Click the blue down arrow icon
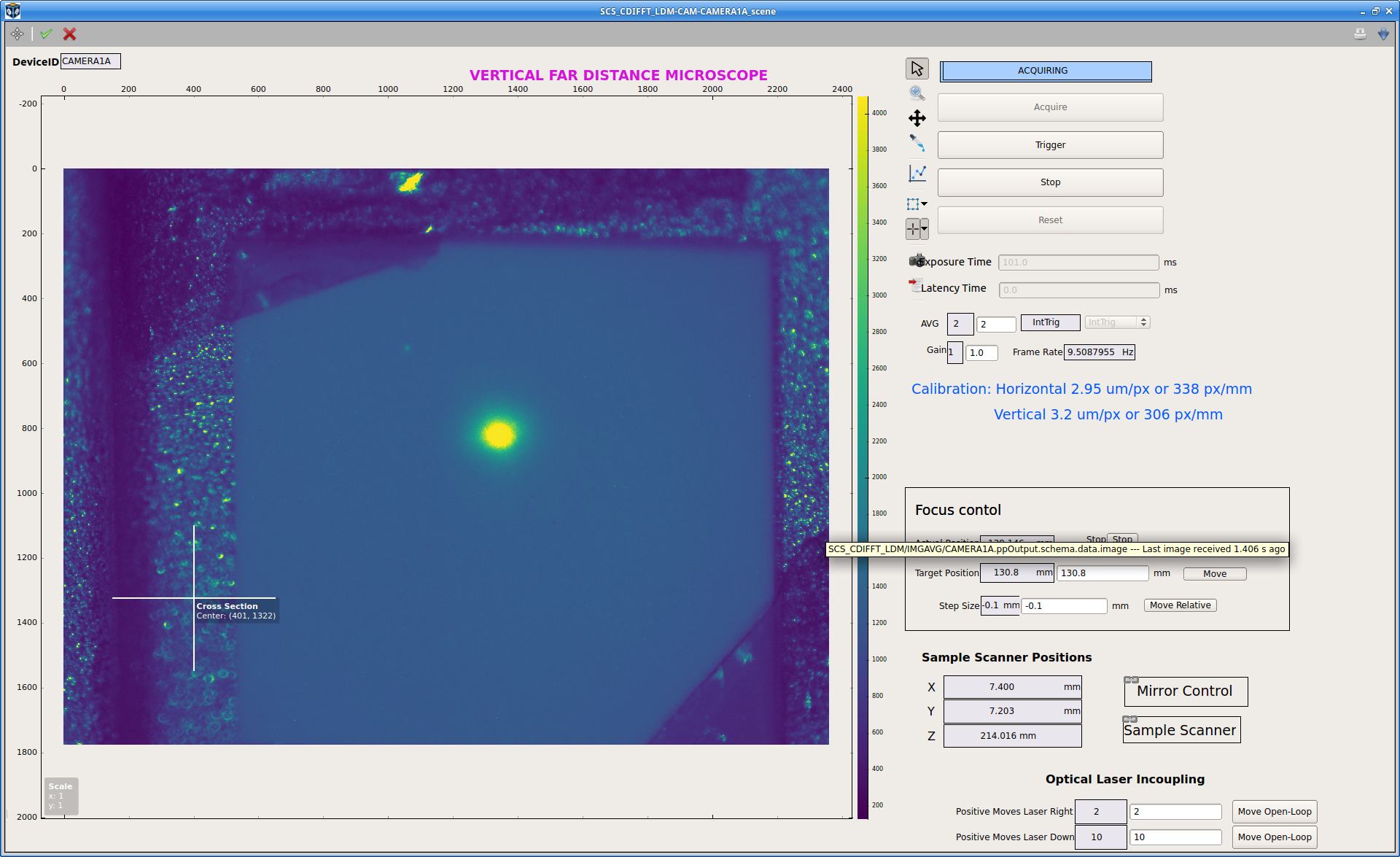The height and width of the screenshot is (857, 1400). click(1383, 34)
